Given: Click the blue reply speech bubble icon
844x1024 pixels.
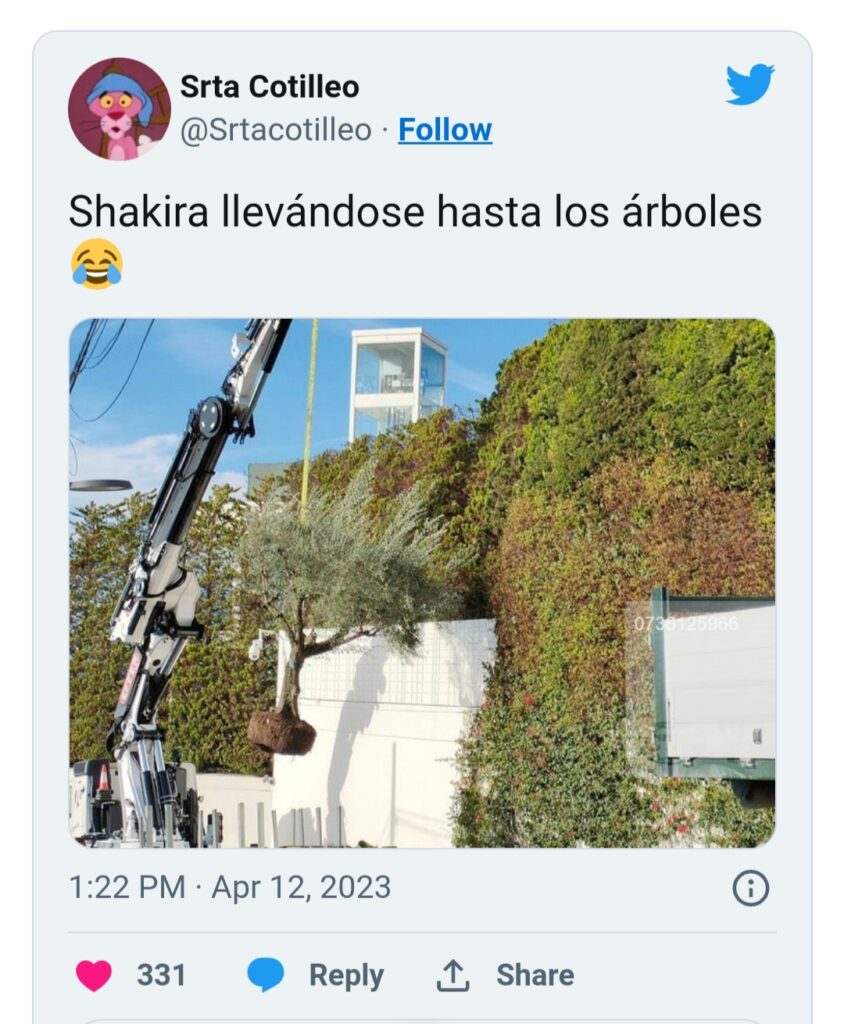Looking at the screenshot, I should coord(265,975).
